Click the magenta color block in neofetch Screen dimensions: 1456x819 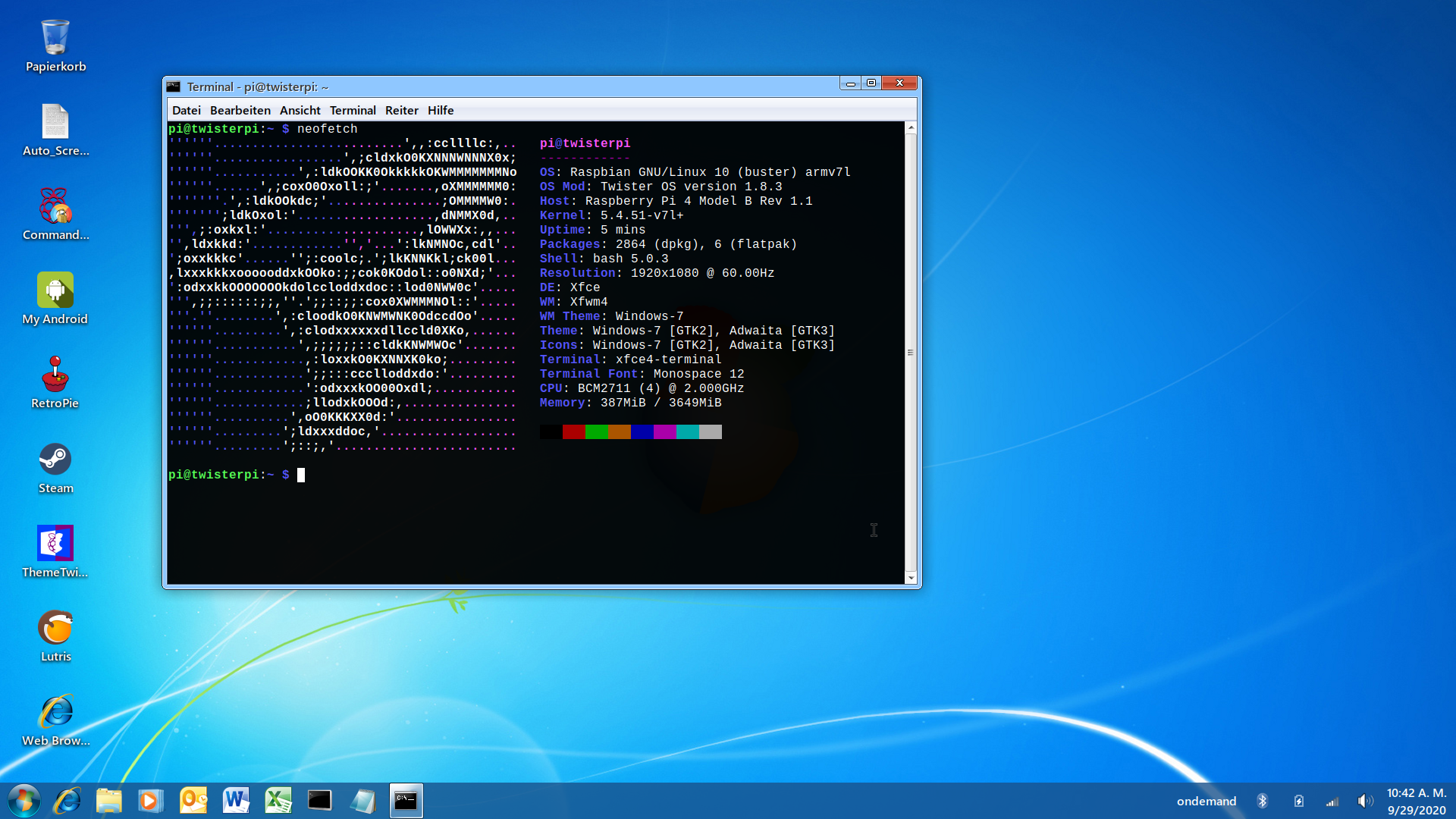pyautogui.click(x=665, y=431)
